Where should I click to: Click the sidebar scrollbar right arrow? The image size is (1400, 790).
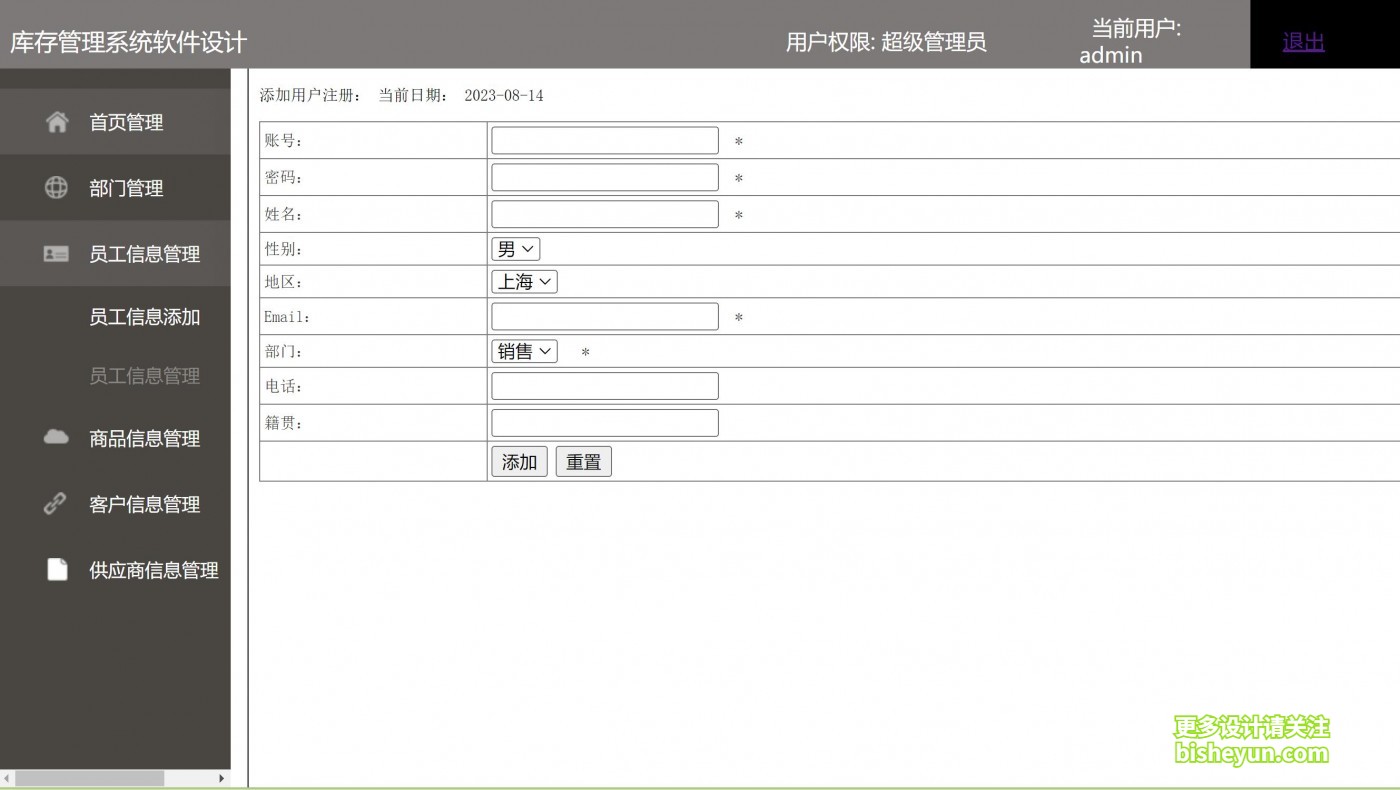[x=222, y=778]
